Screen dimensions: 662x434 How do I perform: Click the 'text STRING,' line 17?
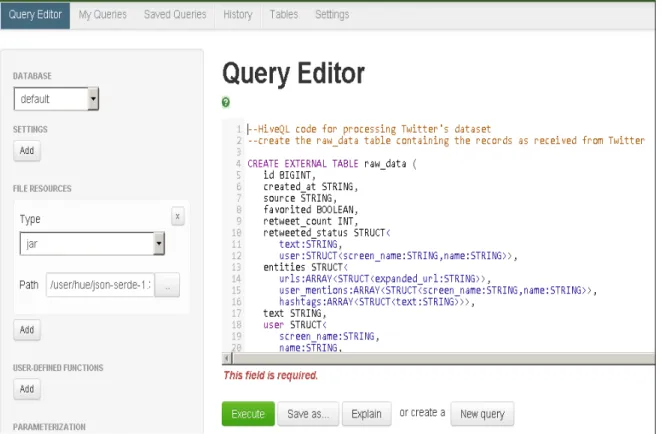click(295, 313)
